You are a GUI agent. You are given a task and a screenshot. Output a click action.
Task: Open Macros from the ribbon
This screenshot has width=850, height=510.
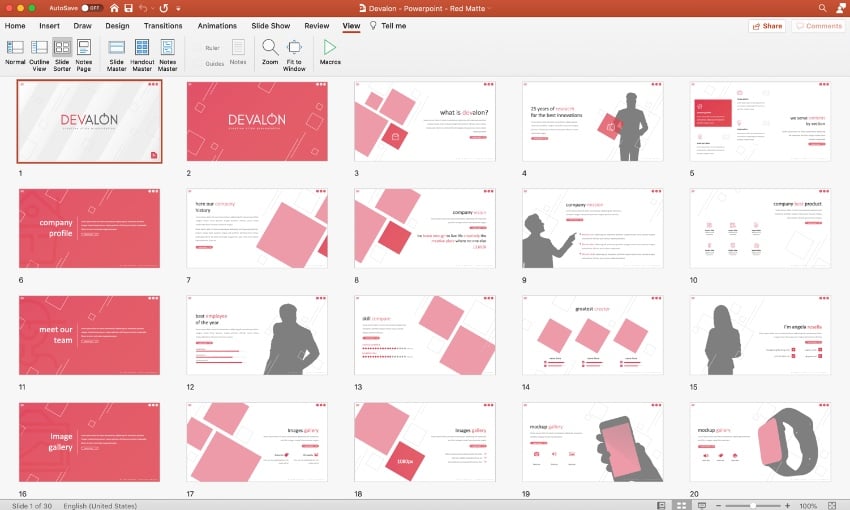pyautogui.click(x=330, y=50)
